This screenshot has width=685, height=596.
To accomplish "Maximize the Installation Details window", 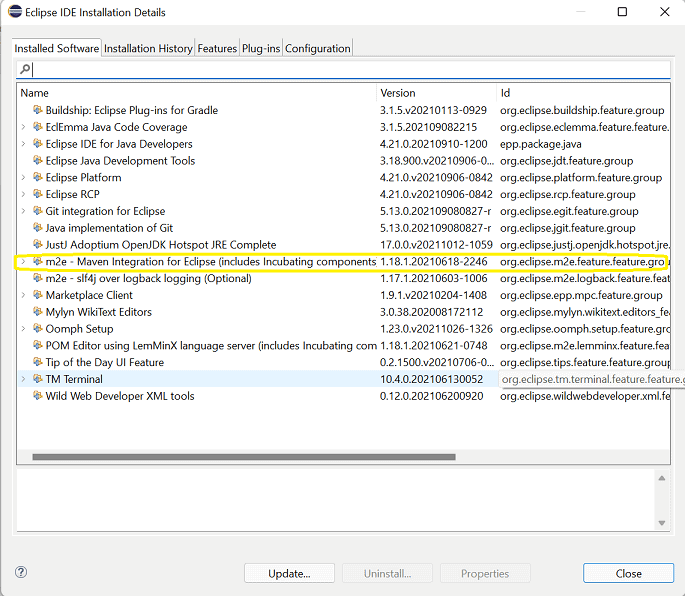I will point(622,12).
